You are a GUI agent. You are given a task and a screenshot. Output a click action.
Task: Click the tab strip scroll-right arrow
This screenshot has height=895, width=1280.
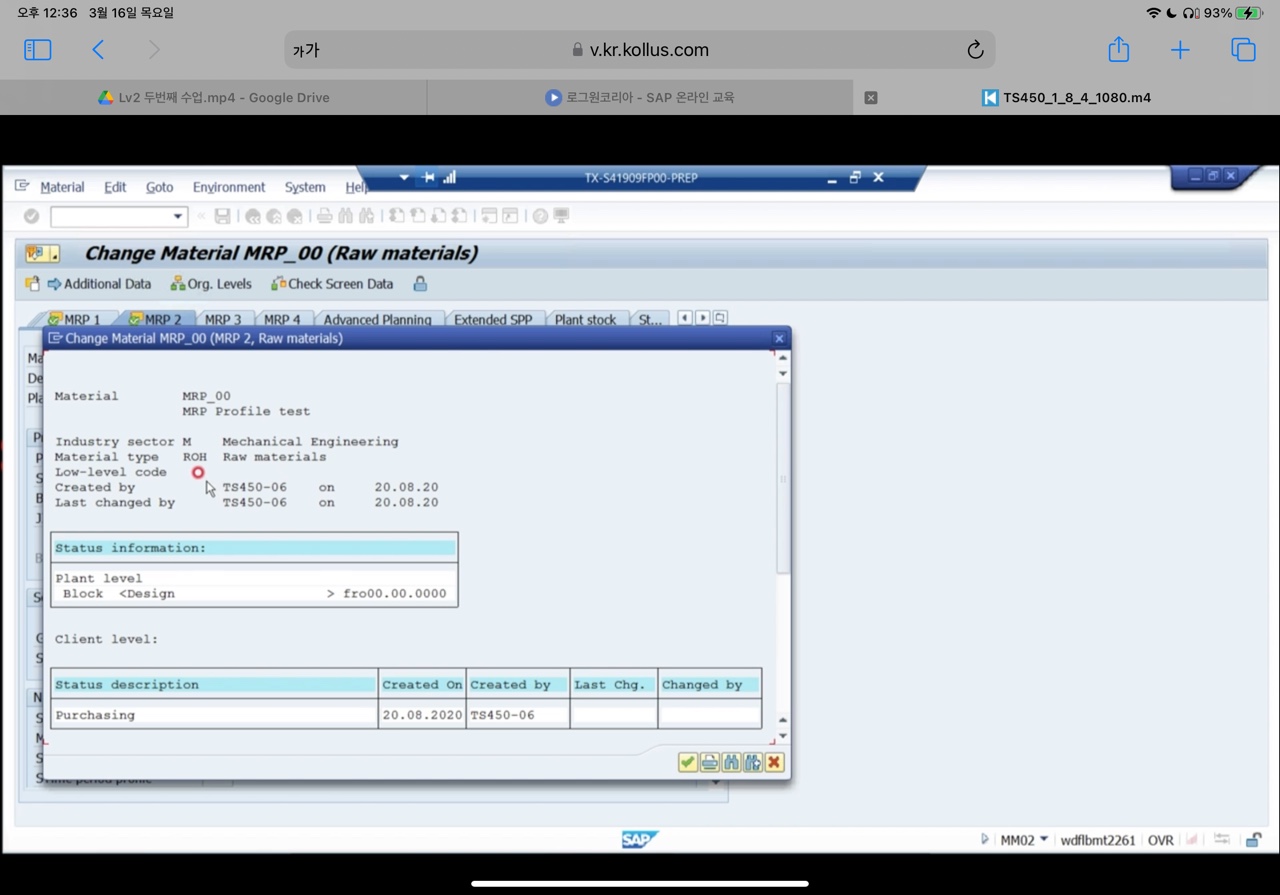(x=703, y=318)
